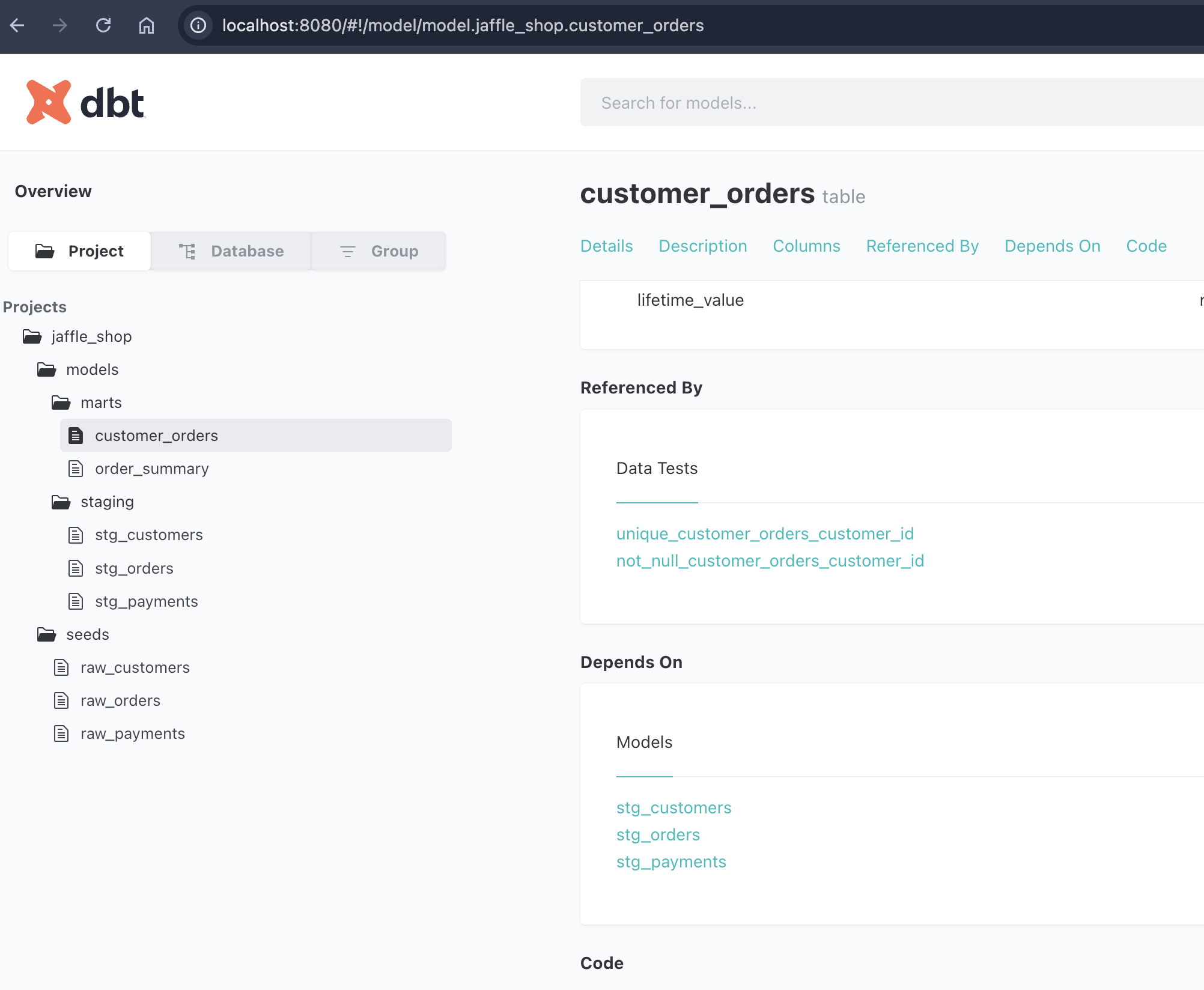Viewport: 1204px width, 990px height.
Task: Click the site info icon in address bar
Action: pos(198,25)
